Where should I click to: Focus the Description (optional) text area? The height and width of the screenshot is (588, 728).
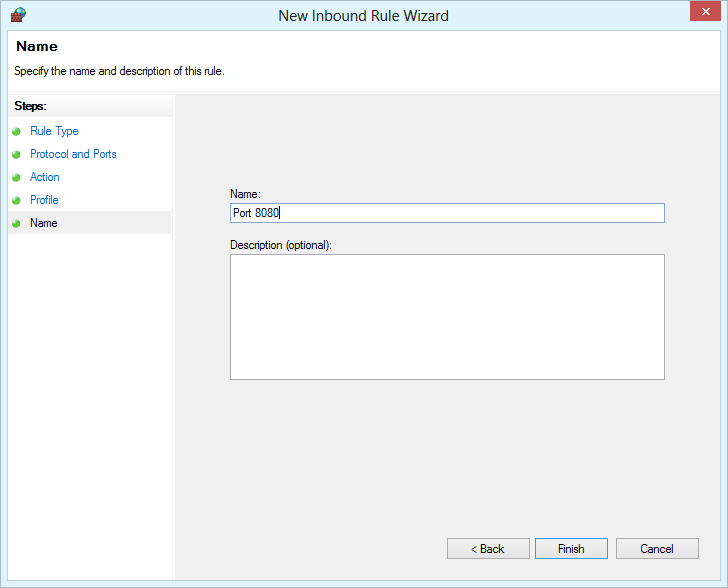(447, 317)
